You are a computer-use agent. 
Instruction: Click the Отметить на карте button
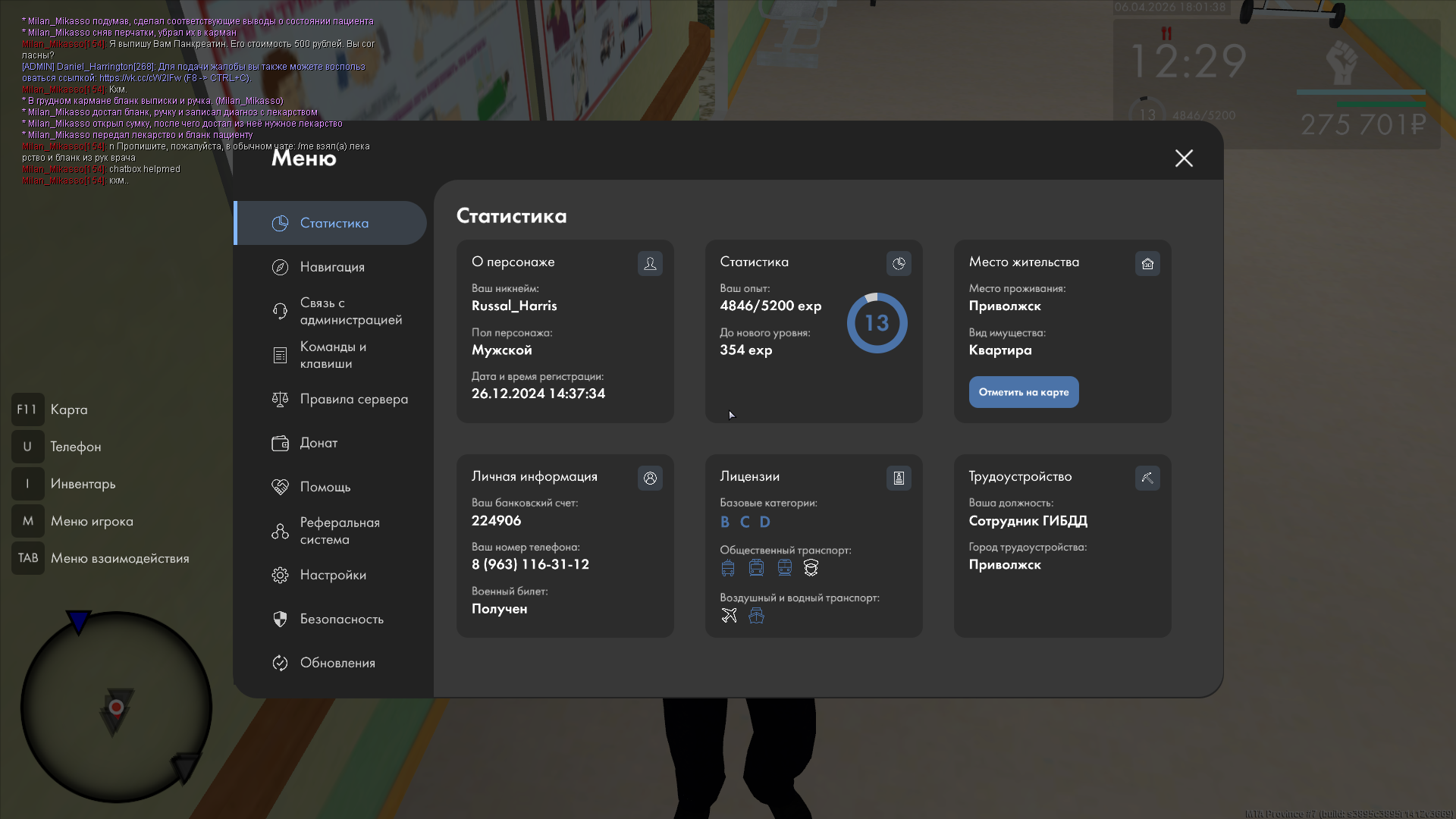[1024, 392]
